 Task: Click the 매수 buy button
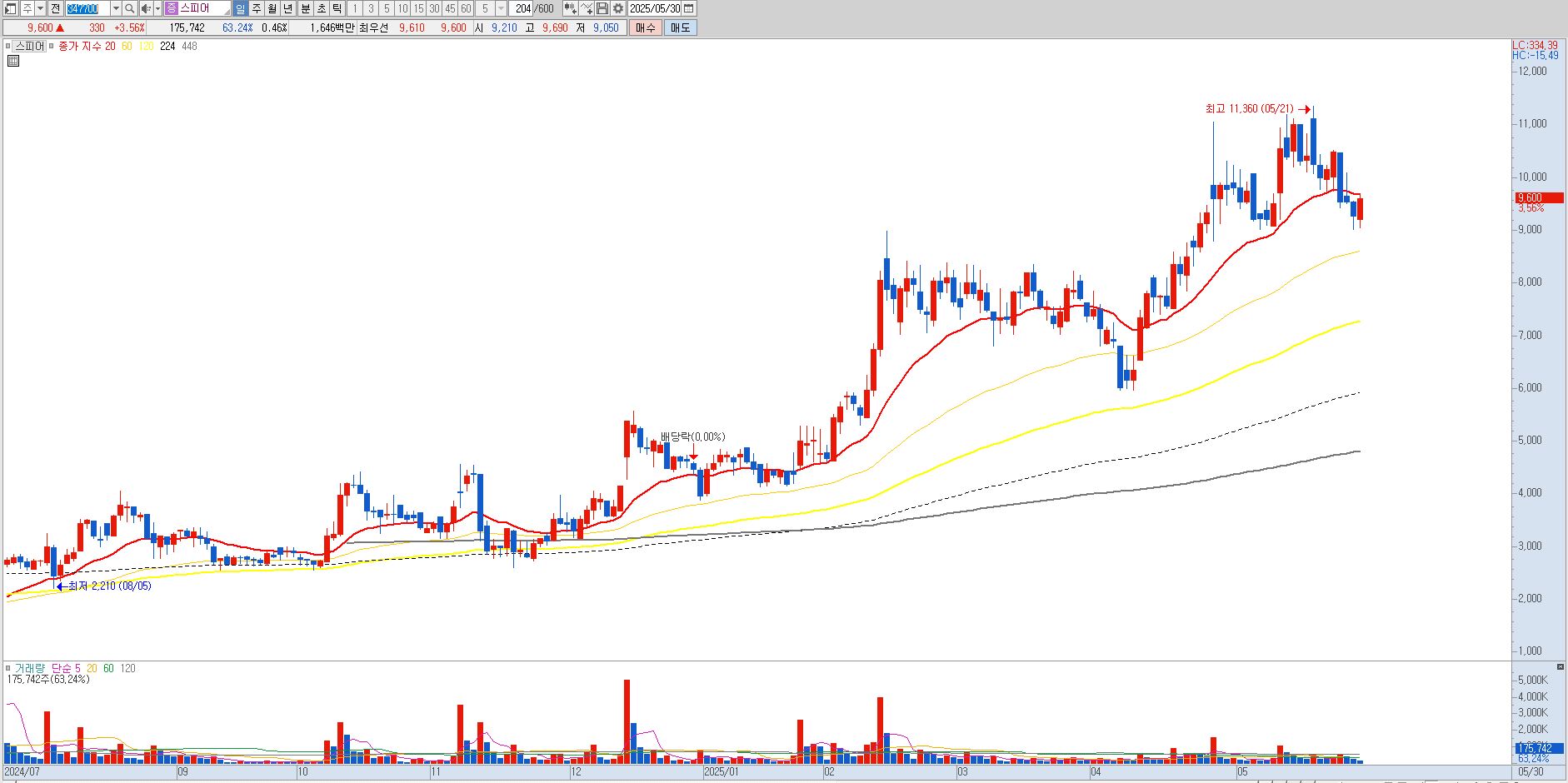[x=646, y=27]
